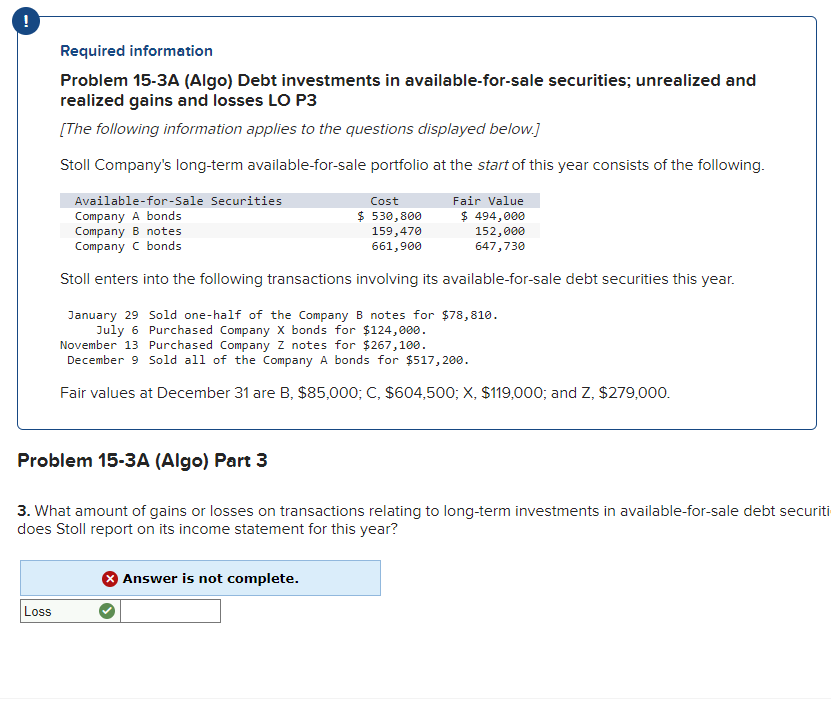Click the 661,900 cost value
This screenshot has width=831, height=704.
[396, 246]
